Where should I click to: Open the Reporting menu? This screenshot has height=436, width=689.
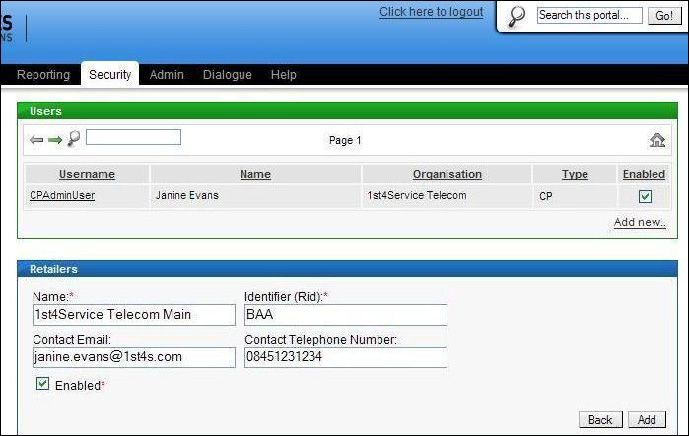(x=44, y=75)
